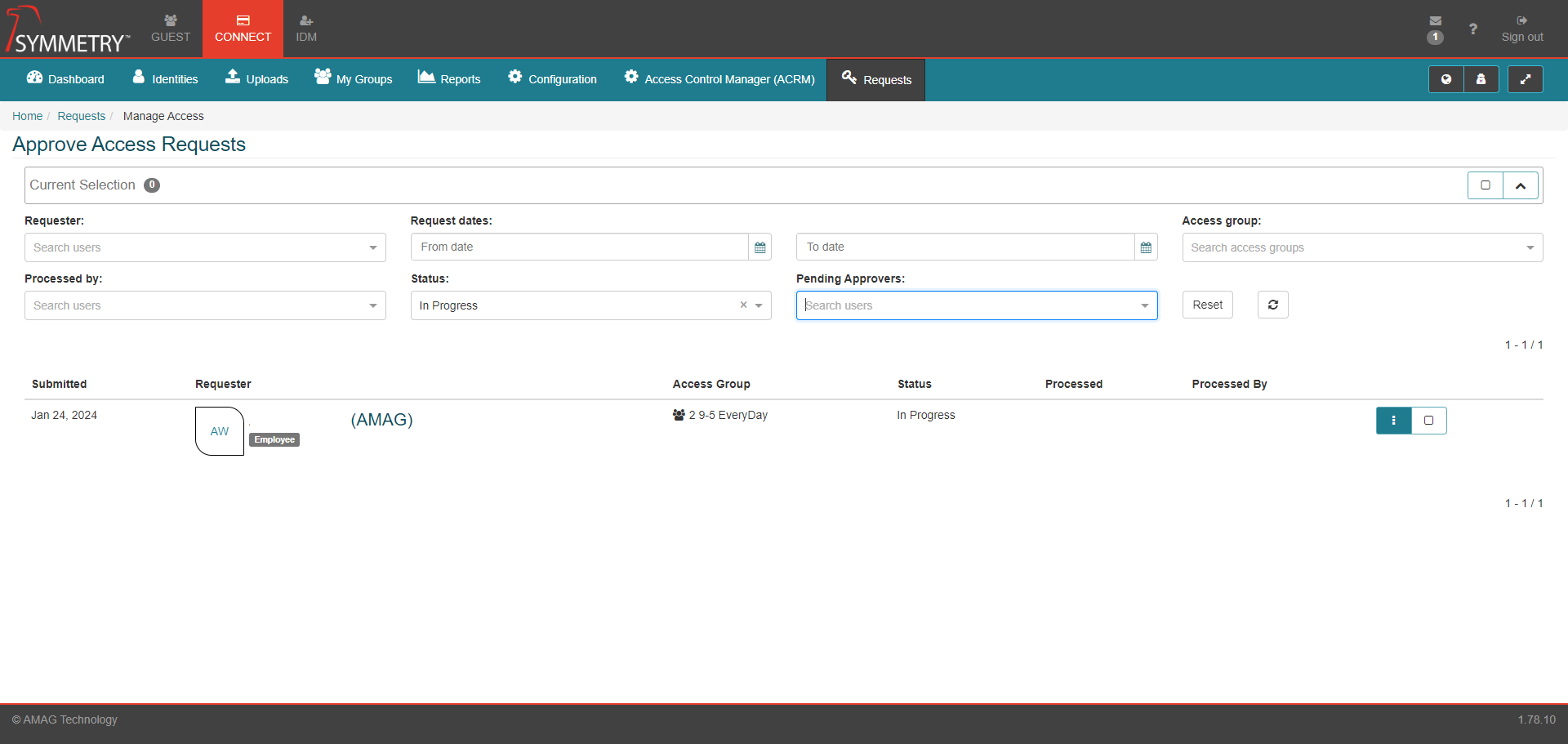The height and width of the screenshot is (744, 1568).
Task: Click the Employee badge
Action: click(274, 439)
